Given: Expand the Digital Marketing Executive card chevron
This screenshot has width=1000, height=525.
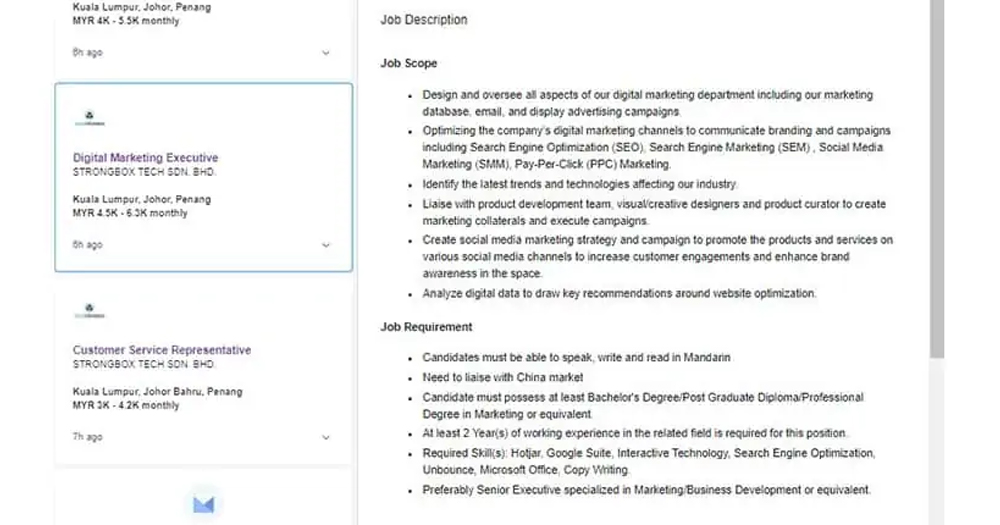Looking at the screenshot, I should [x=326, y=245].
